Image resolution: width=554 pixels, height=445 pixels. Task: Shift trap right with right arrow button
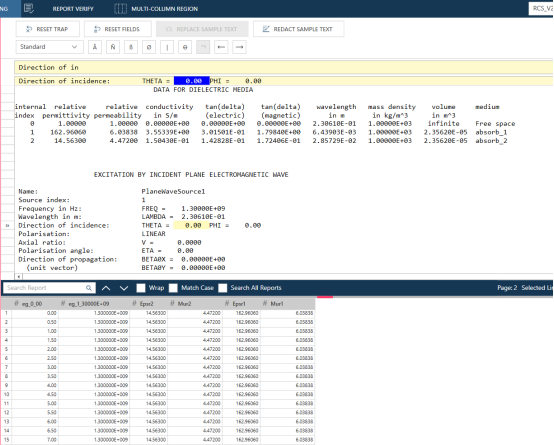[x=239, y=47]
